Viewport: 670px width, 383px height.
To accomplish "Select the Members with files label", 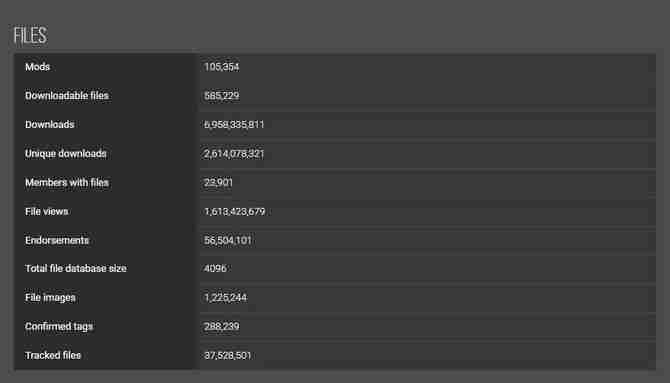I will tap(67, 183).
